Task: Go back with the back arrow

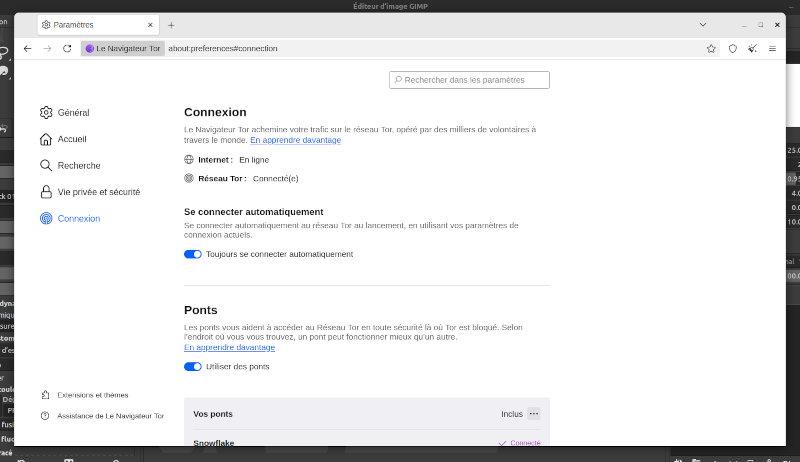Action: point(28,48)
